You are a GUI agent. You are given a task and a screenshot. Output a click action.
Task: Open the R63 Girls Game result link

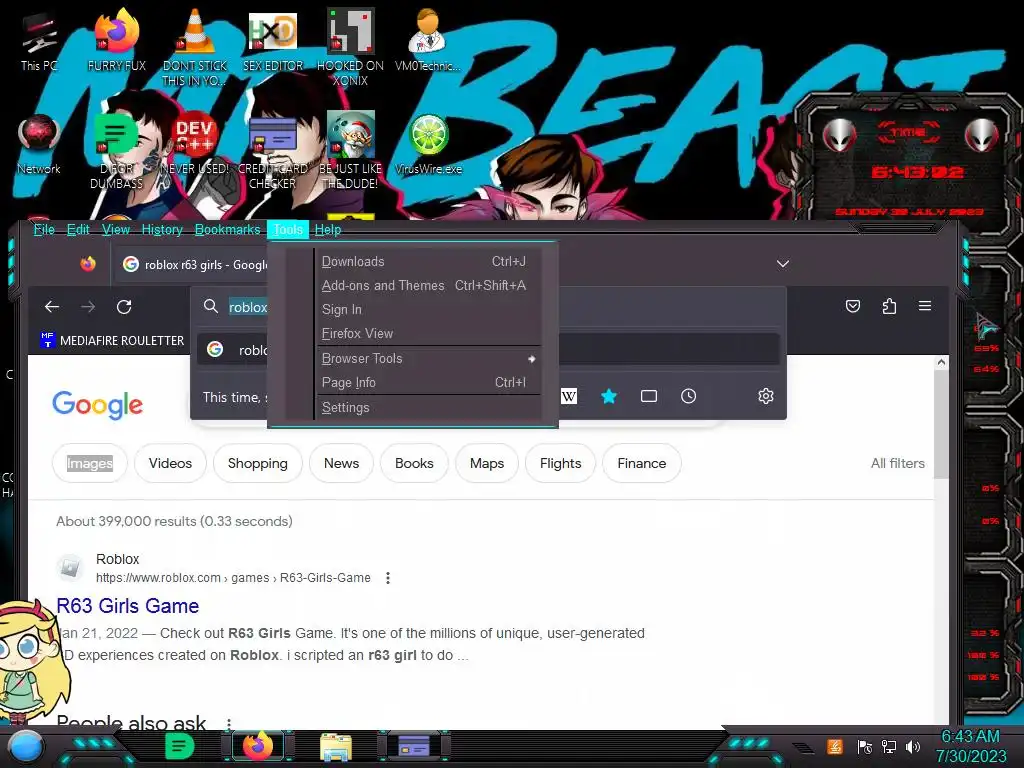(x=127, y=605)
